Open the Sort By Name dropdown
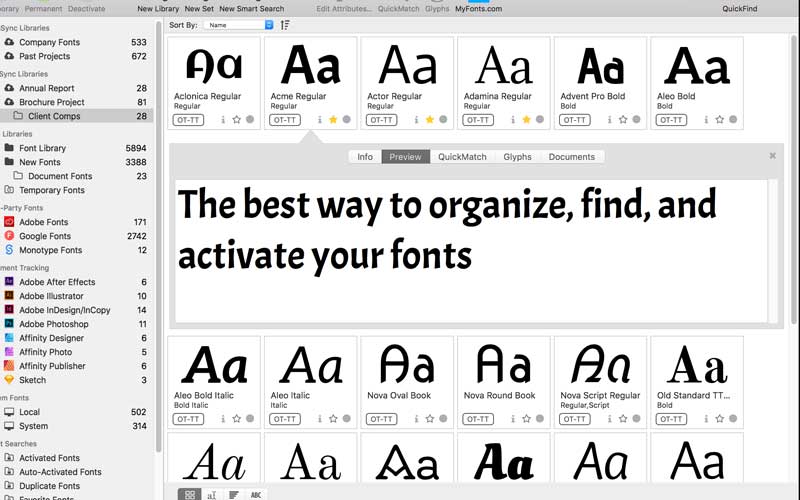Screen dimensions: 800x500 click(x=238, y=25)
